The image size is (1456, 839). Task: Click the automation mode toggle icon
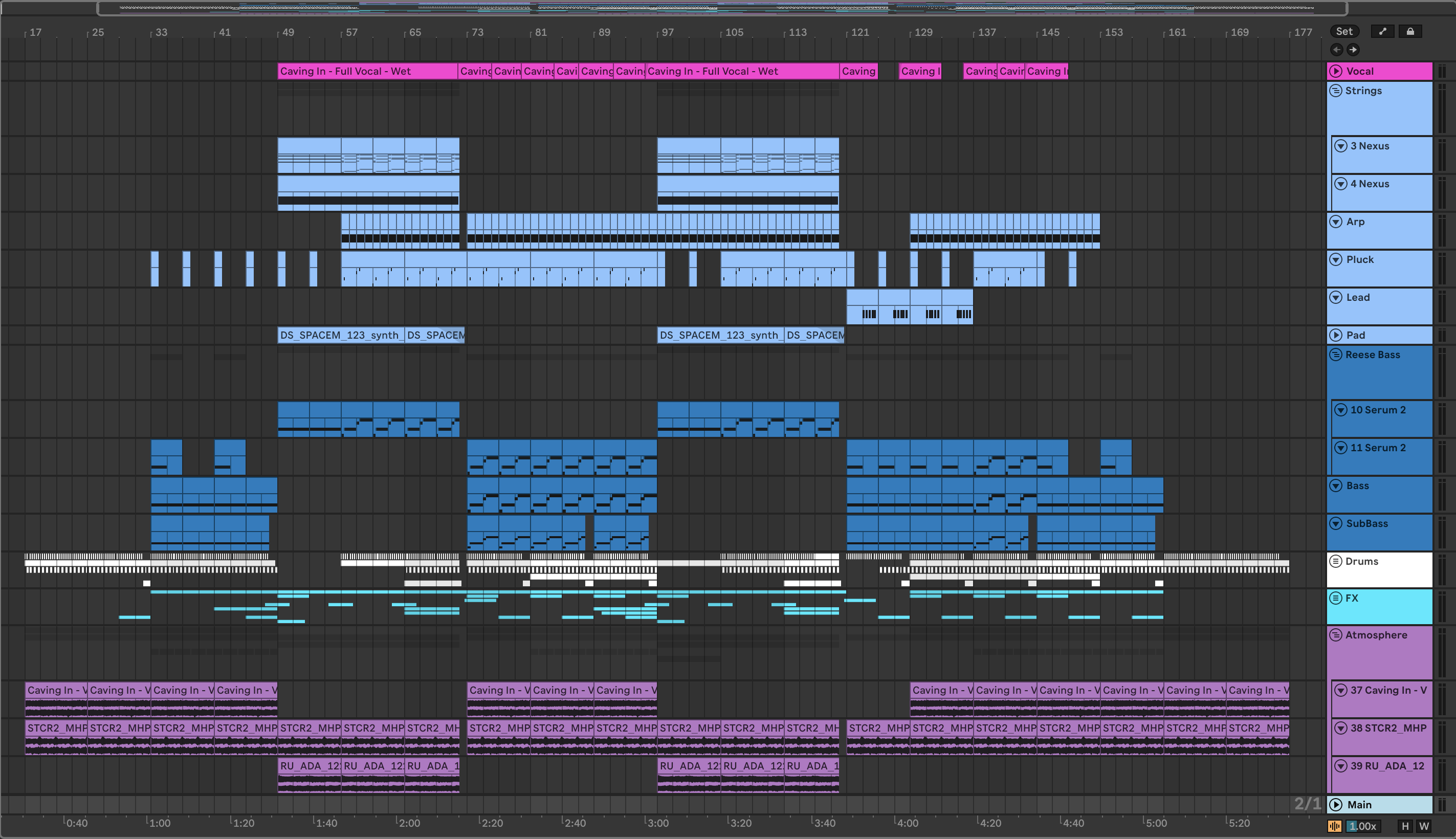(1382, 32)
